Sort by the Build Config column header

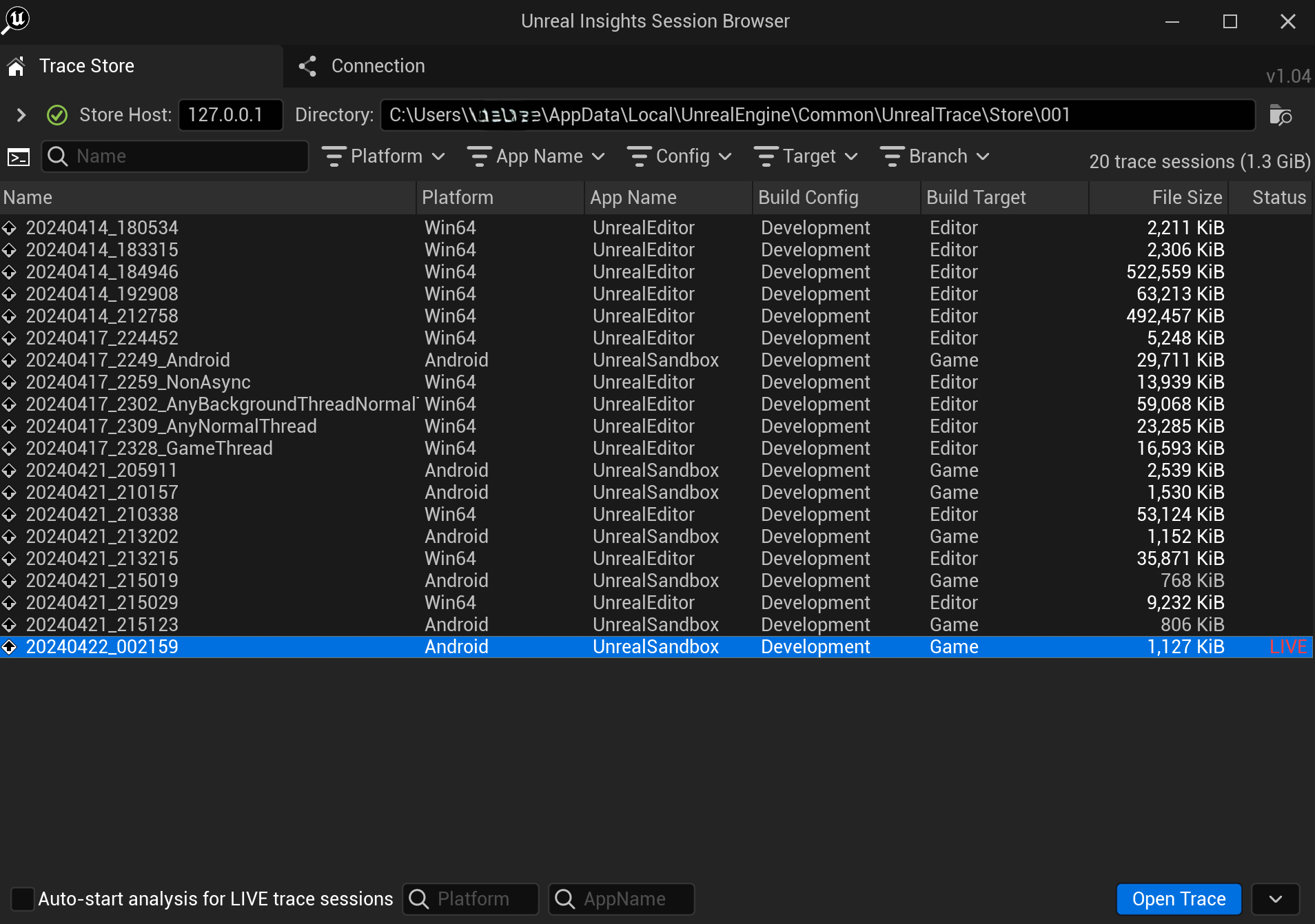[837, 198]
